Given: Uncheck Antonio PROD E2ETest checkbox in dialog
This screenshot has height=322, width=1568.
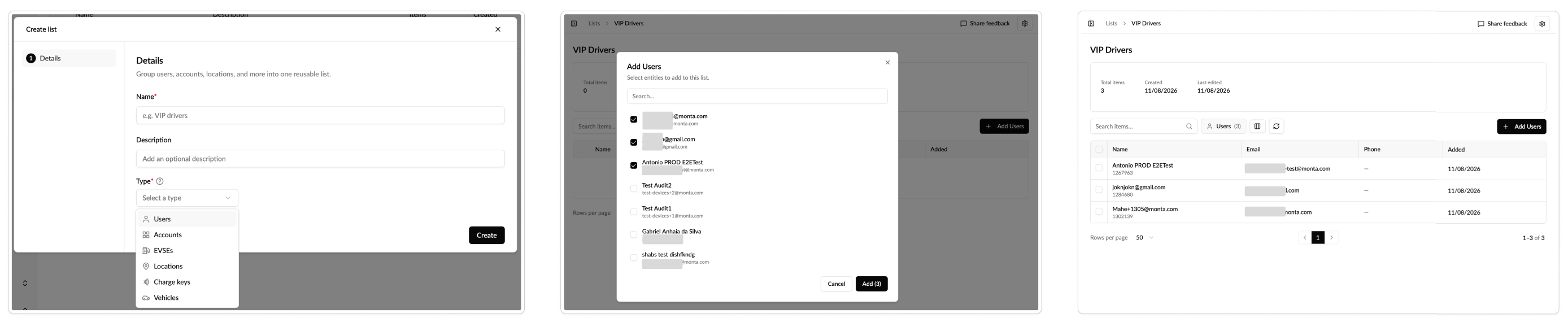Looking at the screenshot, I should coord(634,166).
